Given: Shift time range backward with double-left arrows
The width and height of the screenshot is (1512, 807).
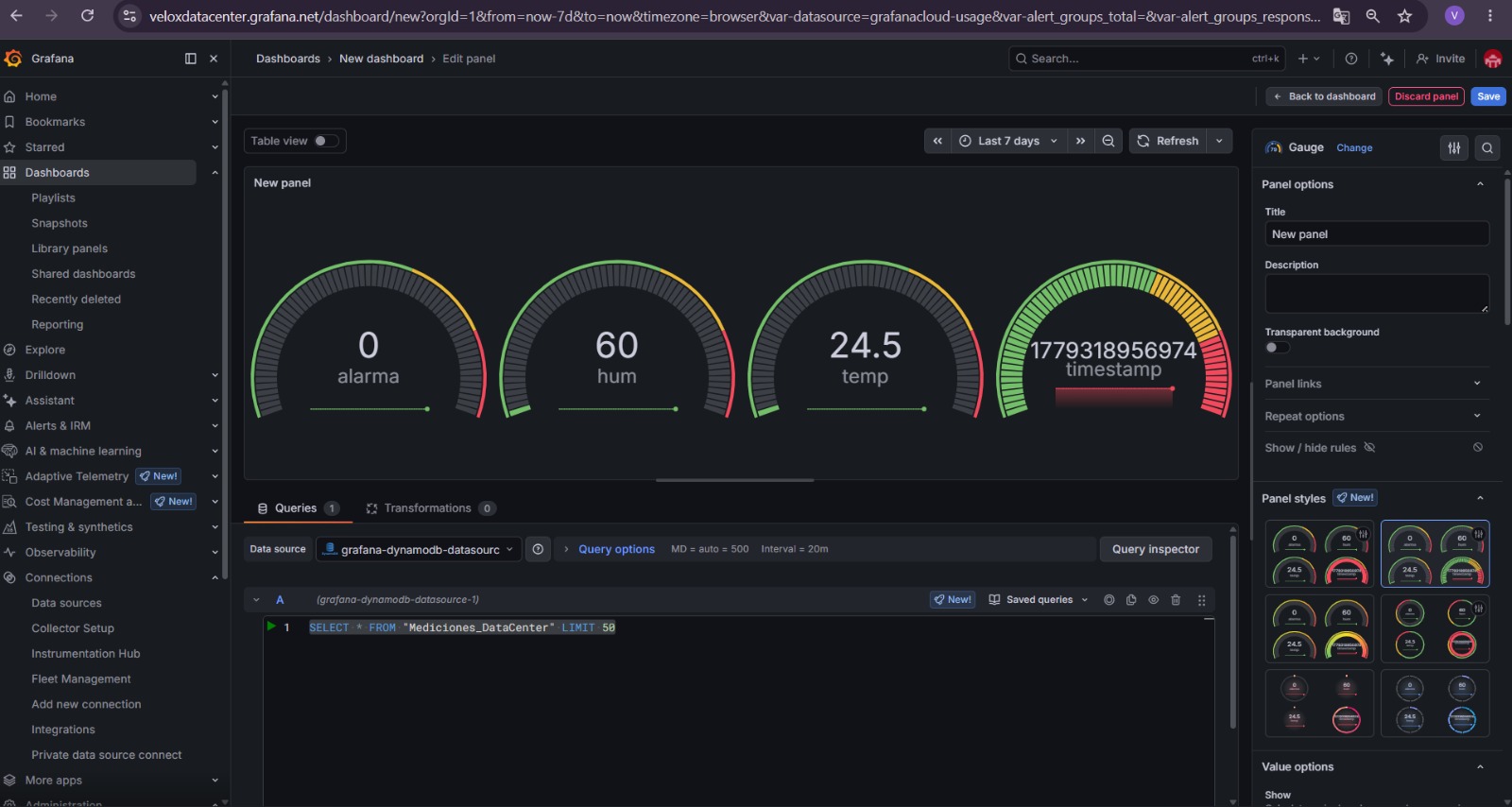Looking at the screenshot, I should pyautogui.click(x=937, y=141).
